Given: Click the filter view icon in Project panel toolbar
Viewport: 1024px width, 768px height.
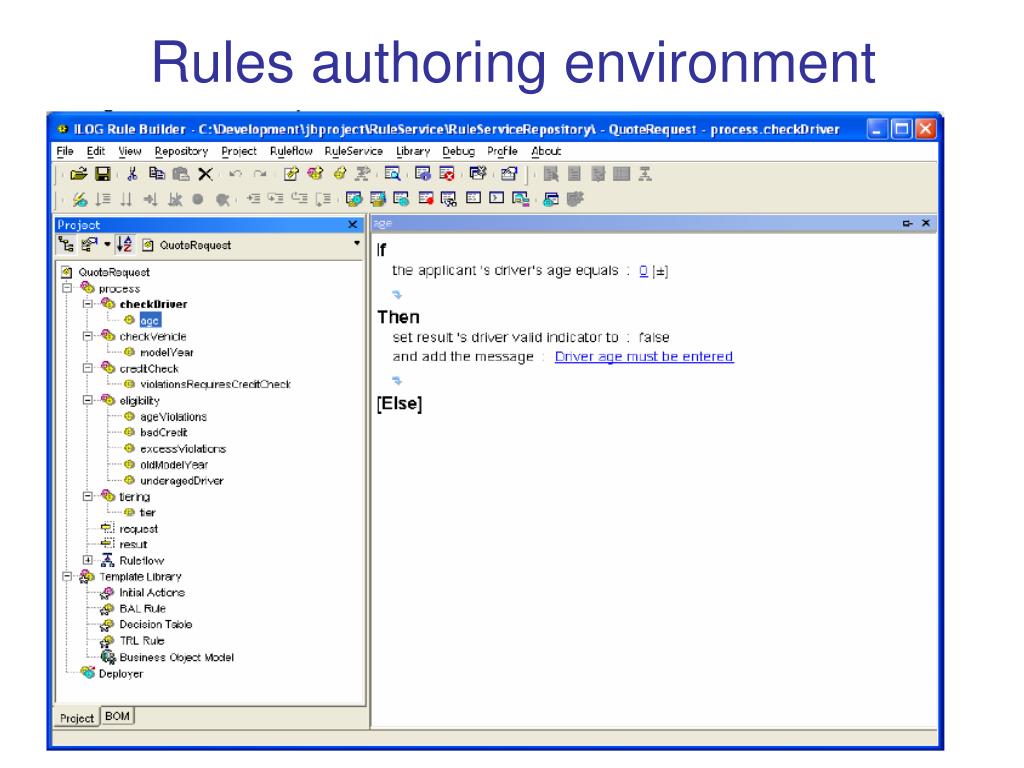Looking at the screenshot, I should tap(89, 245).
